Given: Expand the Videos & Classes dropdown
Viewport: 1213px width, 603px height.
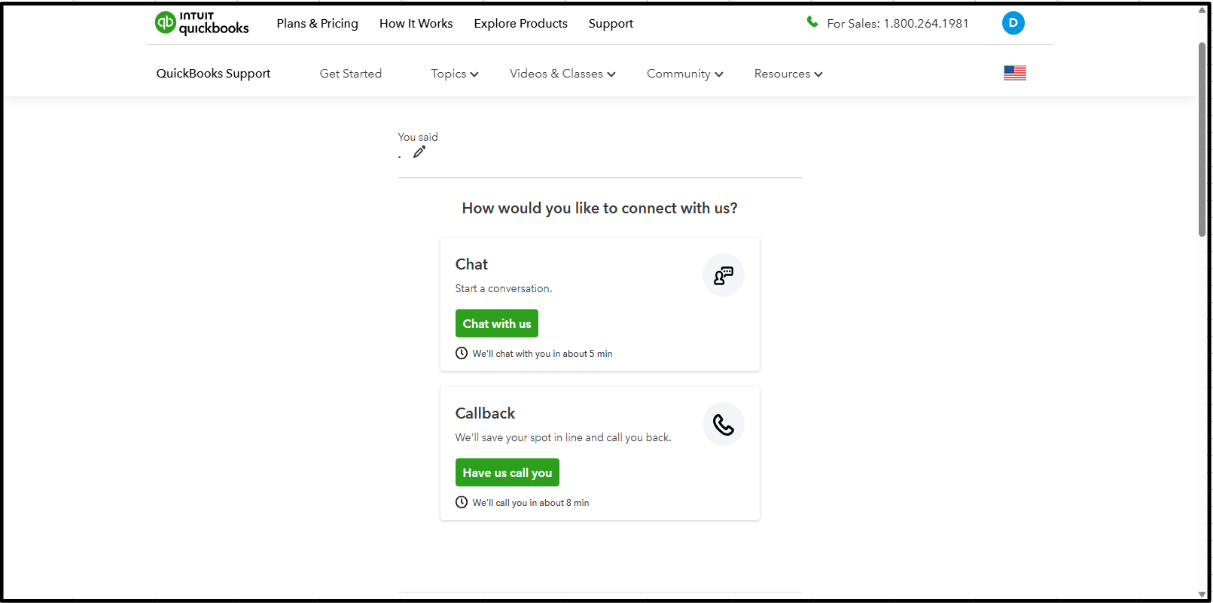Looking at the screenshot, I should click(x=562, y=74).
